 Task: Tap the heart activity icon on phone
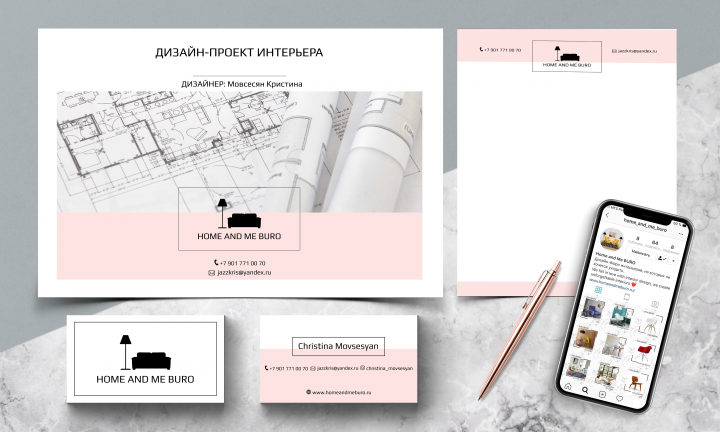coord(619,398)
